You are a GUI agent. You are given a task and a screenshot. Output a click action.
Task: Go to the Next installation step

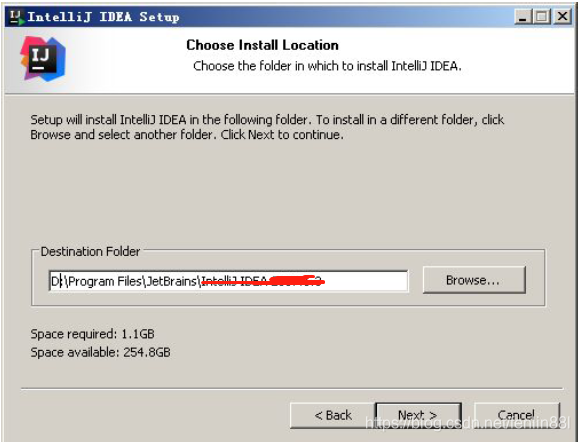coord(418,415)
